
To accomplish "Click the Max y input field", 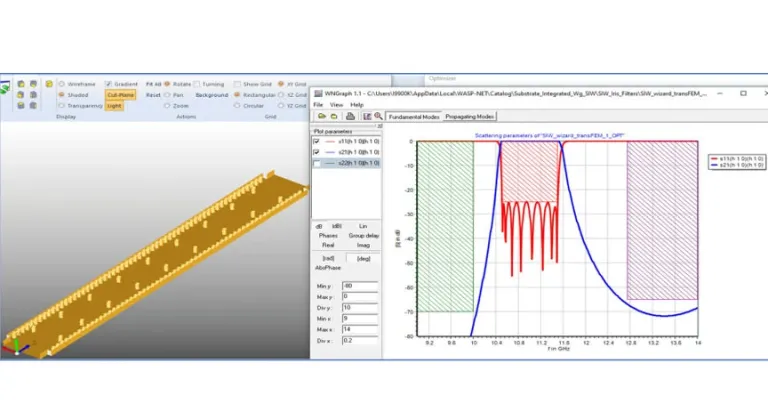I will 360,296.
